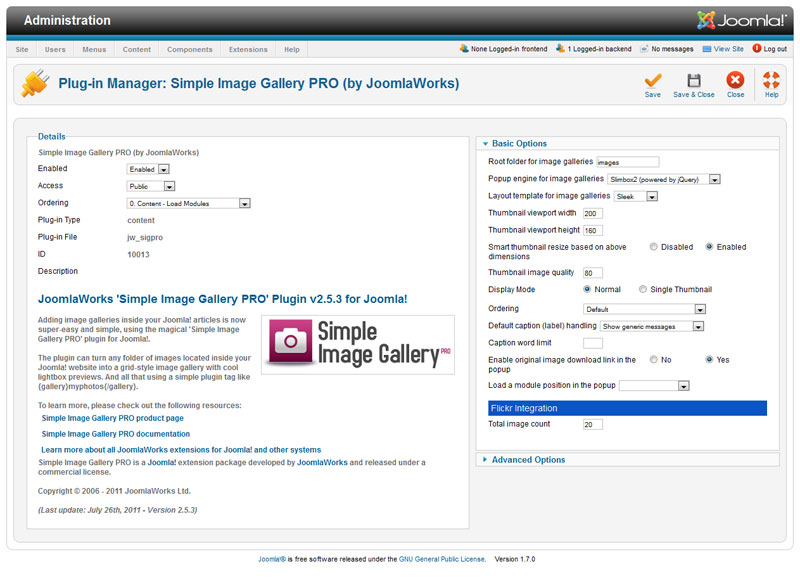800x578 pixels.
Task: Open the Simple Image Gallery PRO documentation link
Action: point(116,434)
